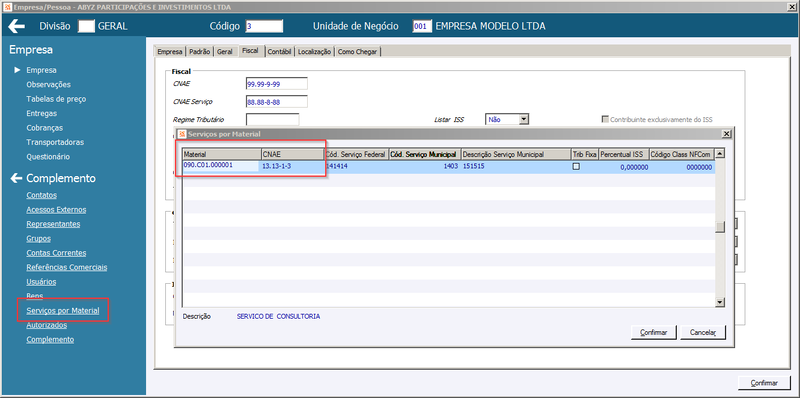Click the Cód. Serviço Federal column header
Viewport: 800px width, 398px height.
click(x=356, y=154)
